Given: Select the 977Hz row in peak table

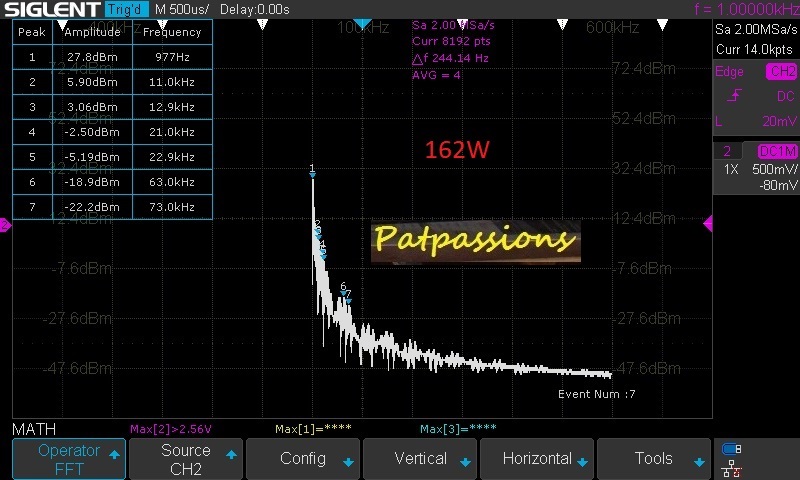Looking at the screenshot, I should tap(112, 57).
